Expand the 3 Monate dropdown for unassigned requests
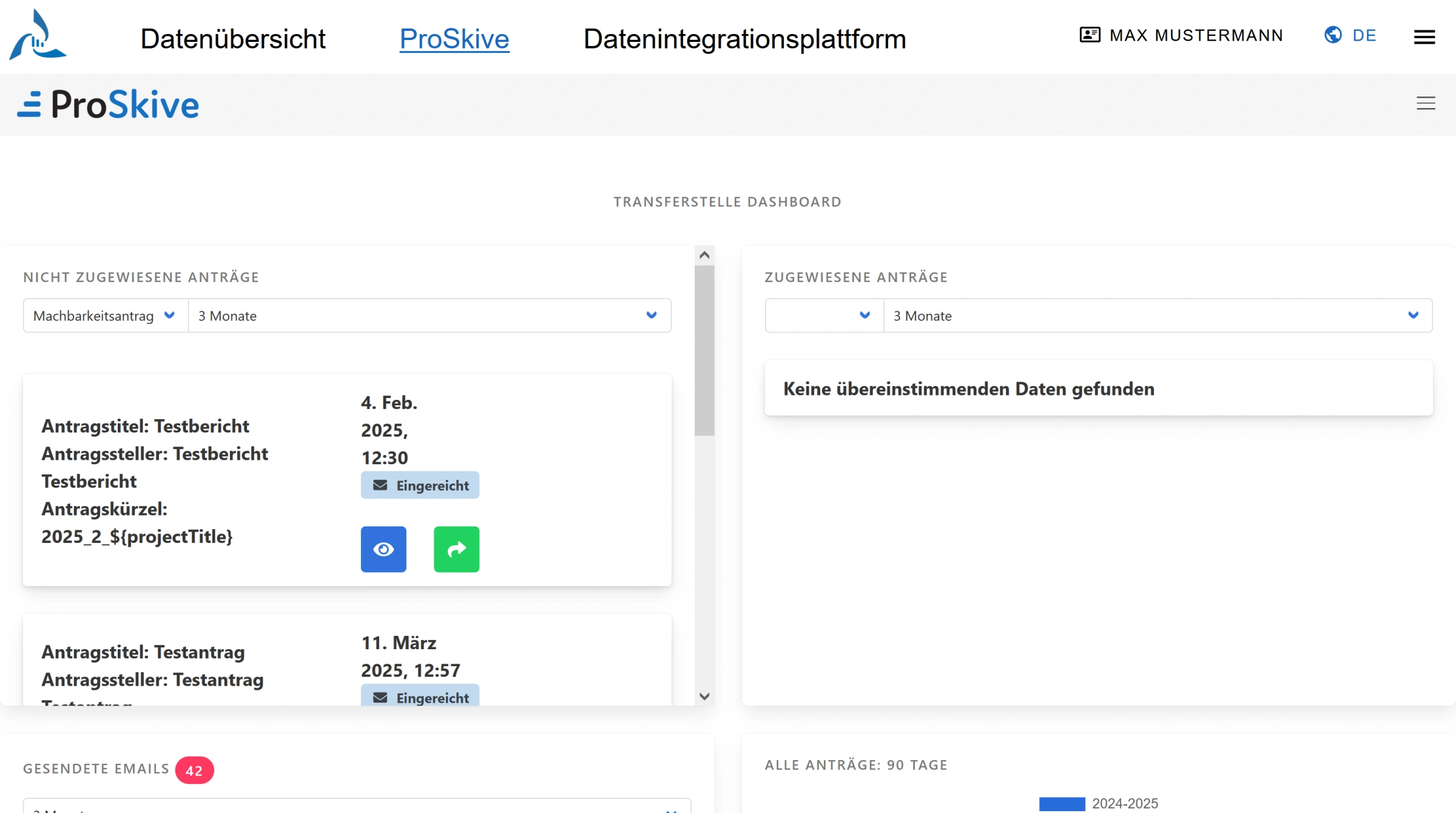Screen dimensions: 1456x813 tap(428, 315)
